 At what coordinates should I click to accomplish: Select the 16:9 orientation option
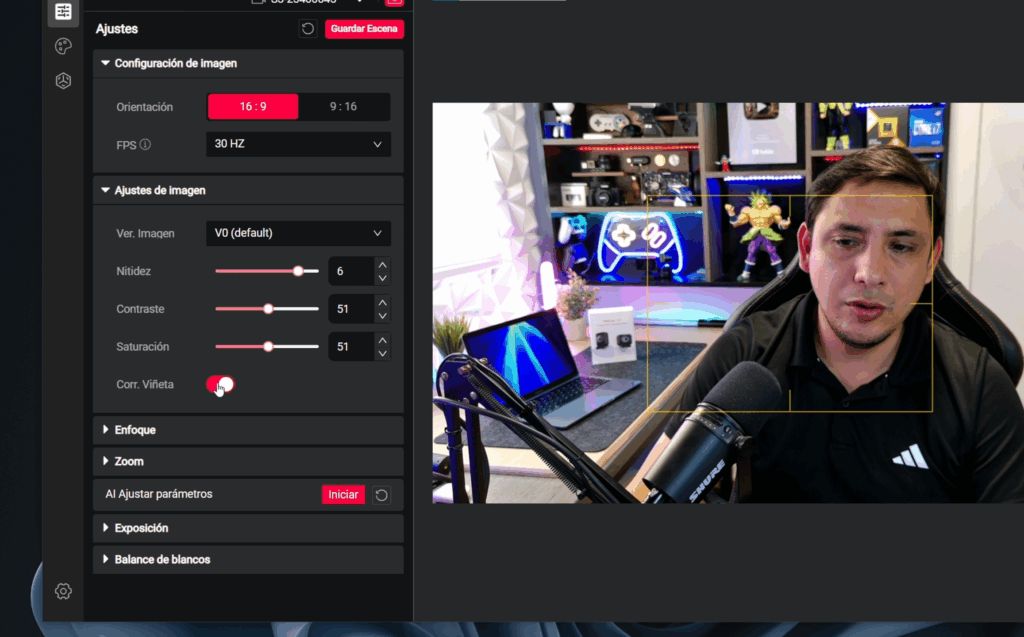253,107
